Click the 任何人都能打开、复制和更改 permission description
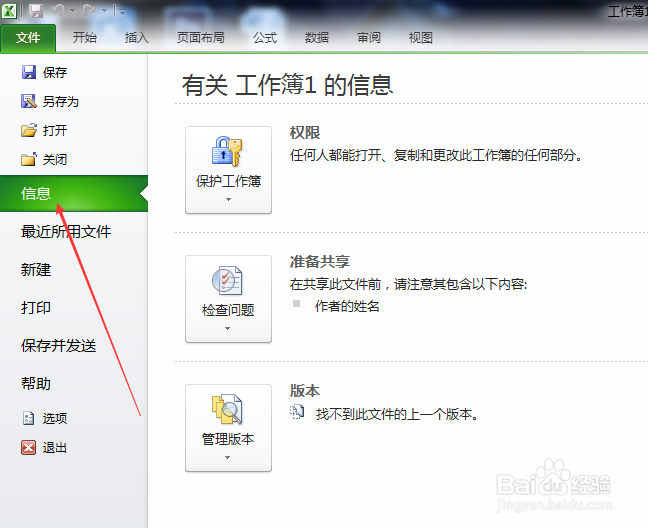 point(436,155)
